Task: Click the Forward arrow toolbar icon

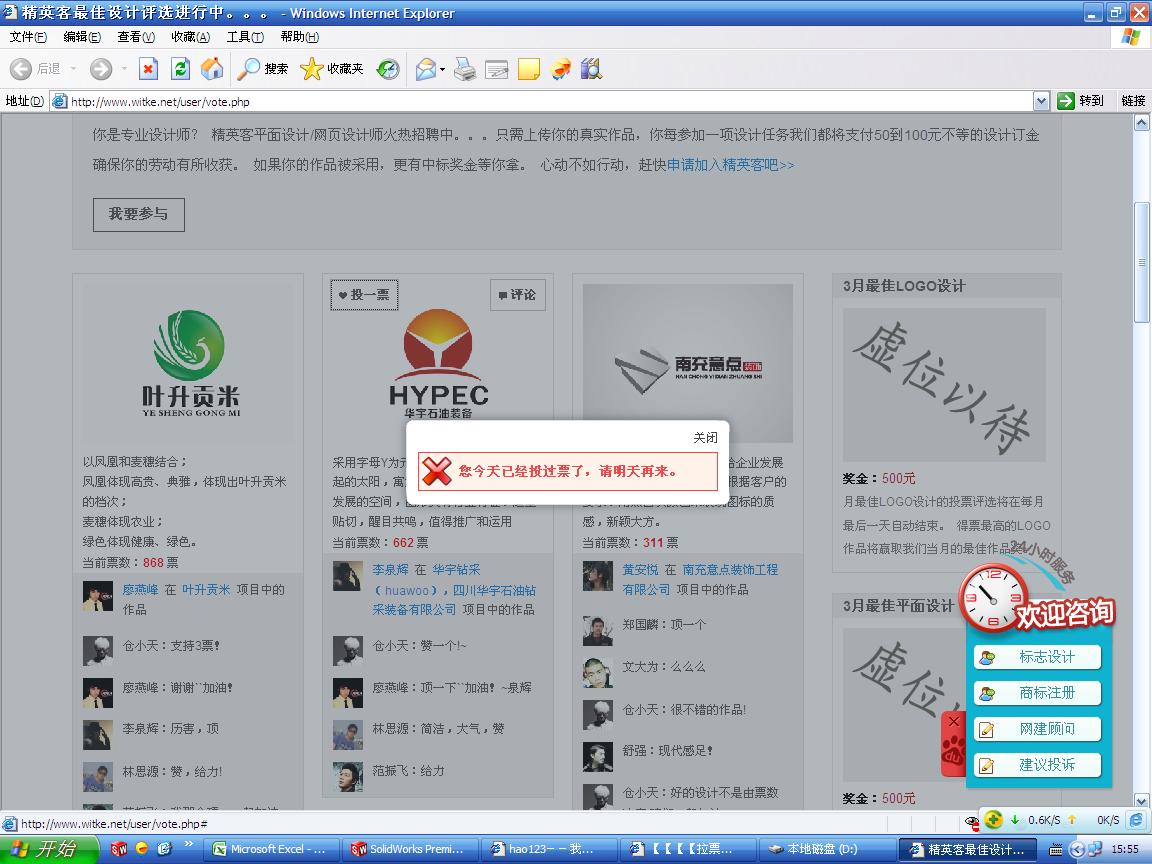Action: (101, 69)
